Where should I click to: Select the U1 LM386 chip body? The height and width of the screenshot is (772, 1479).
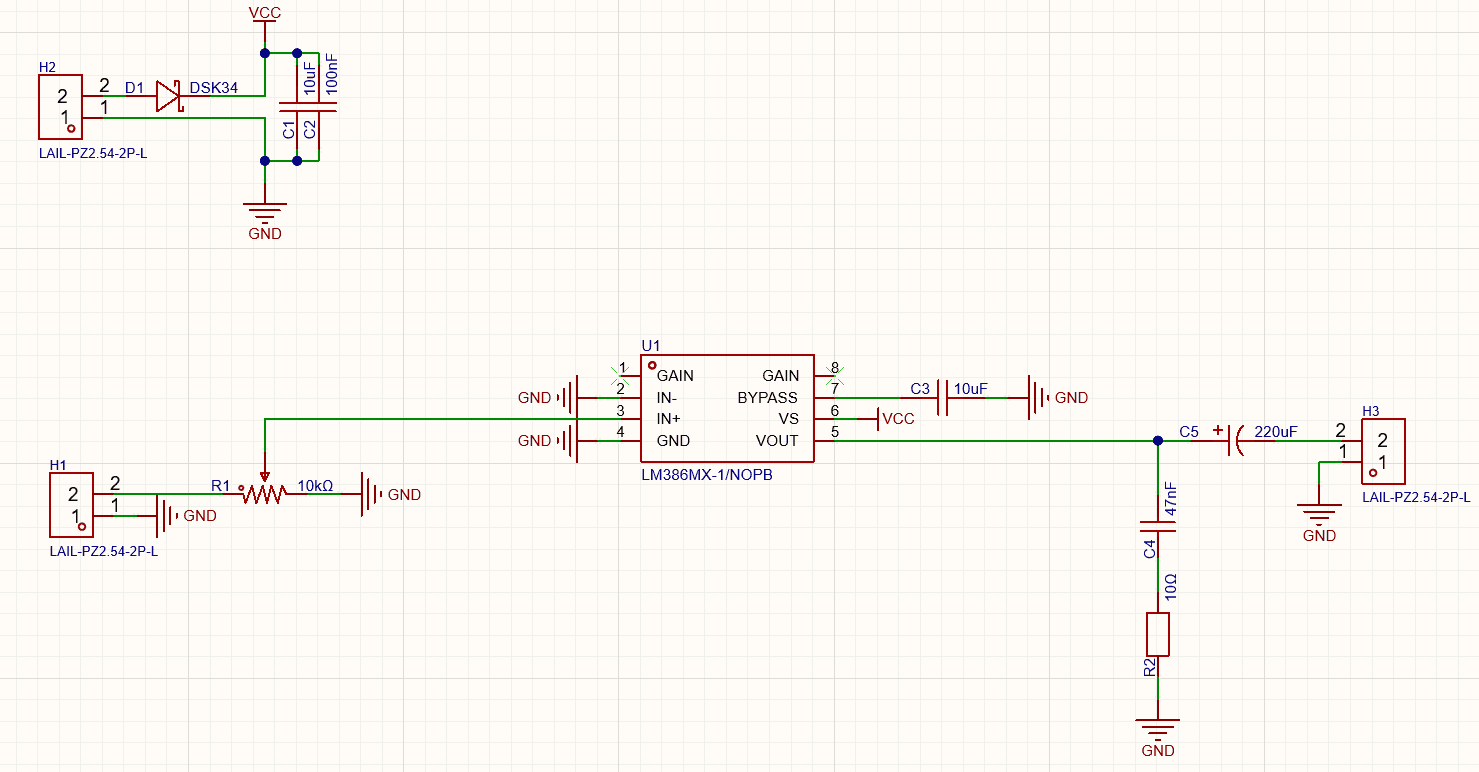pos(727,408)
